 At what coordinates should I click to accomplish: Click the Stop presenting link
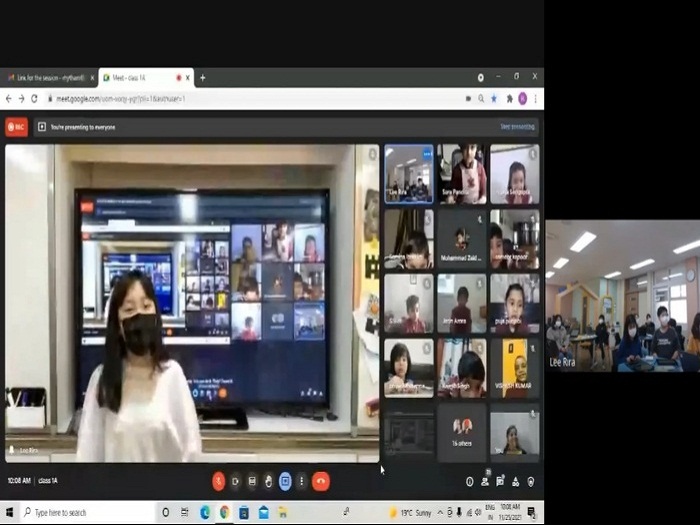point(517,127)
